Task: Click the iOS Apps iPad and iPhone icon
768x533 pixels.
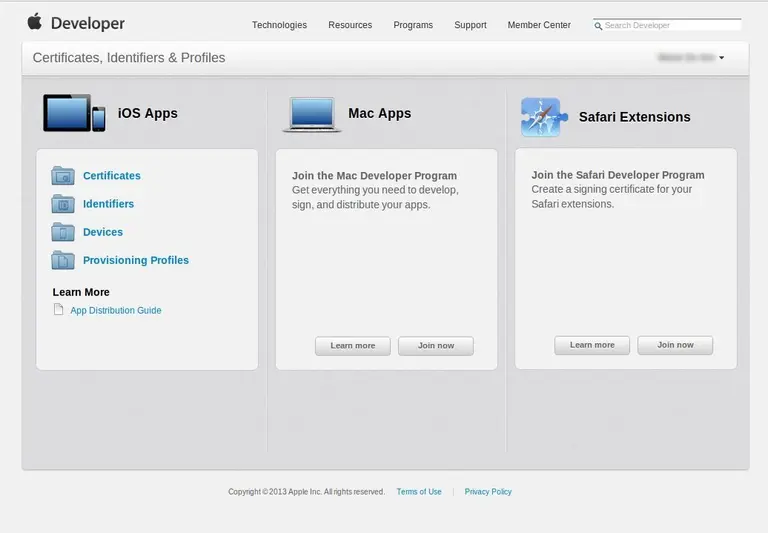Action: click(74, 113)
